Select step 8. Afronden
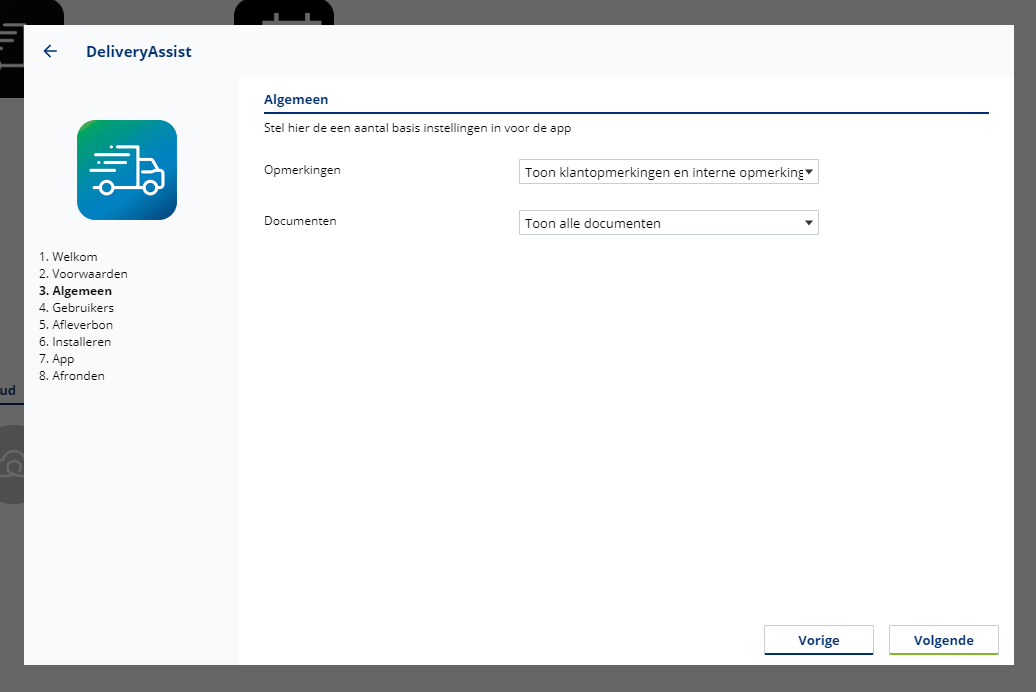 (x=71, y=376)
